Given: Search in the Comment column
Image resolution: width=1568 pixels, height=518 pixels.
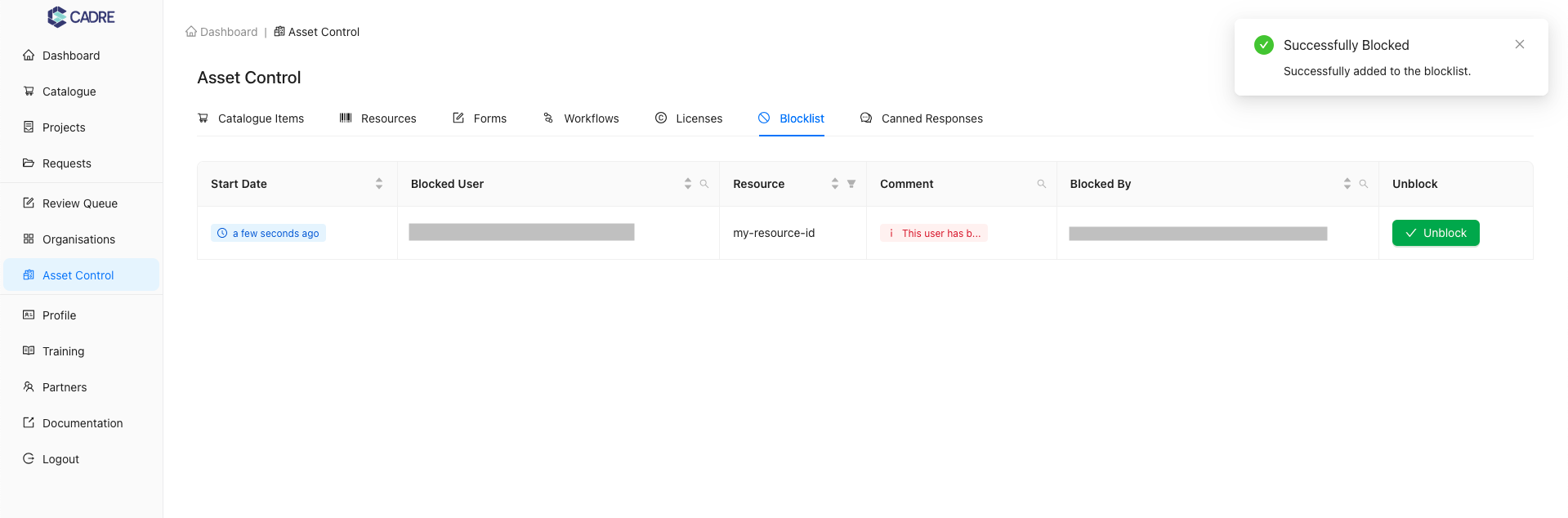Looking at the screenshot, I should pos(1042,184).
